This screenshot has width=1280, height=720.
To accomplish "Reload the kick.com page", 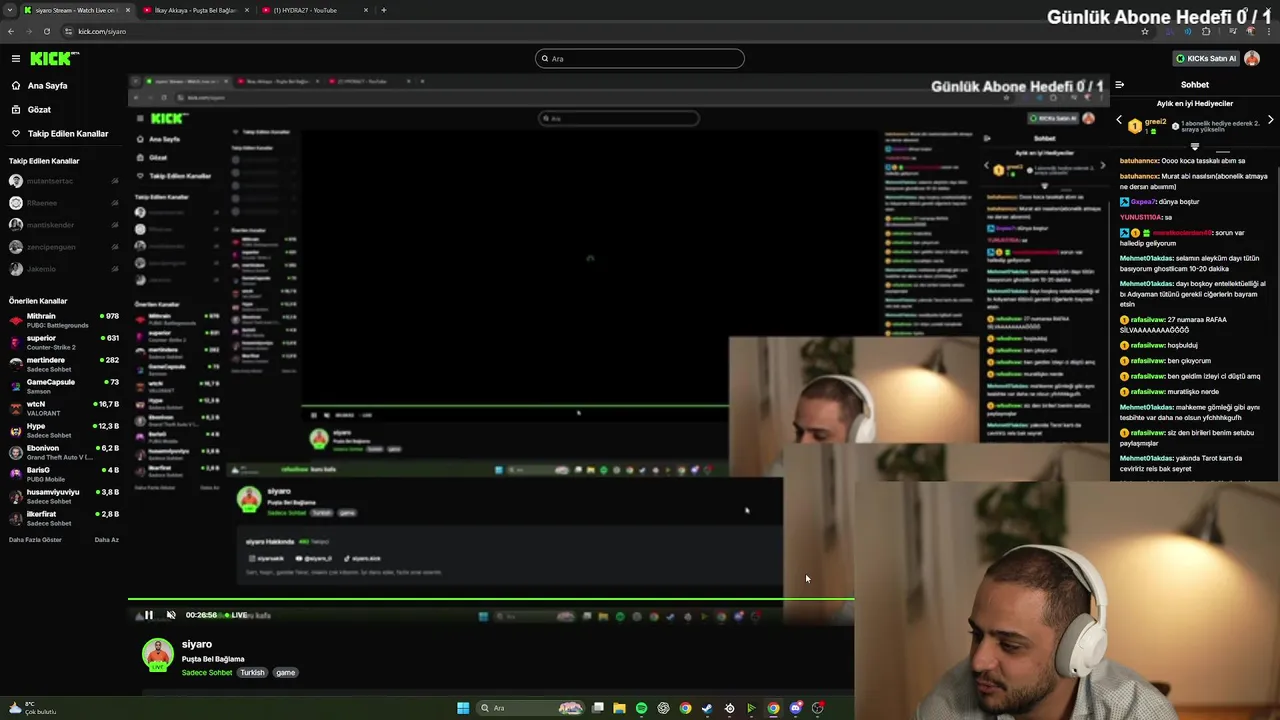I will [x=46, y=31].
